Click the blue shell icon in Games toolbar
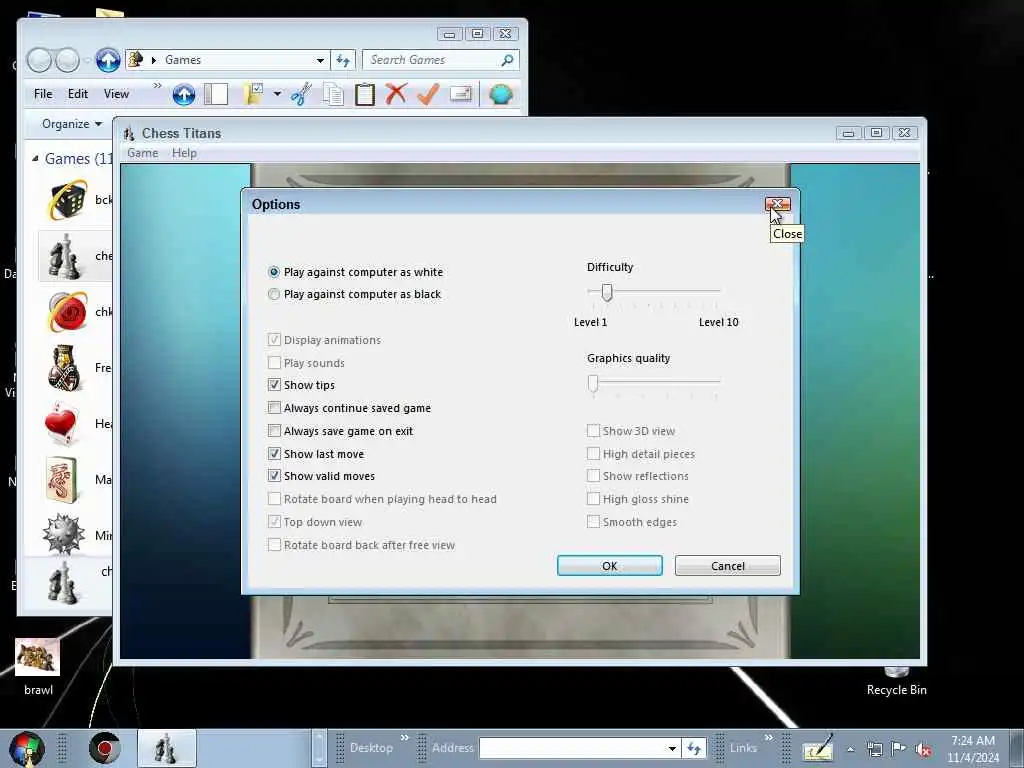The width and height of the screenshot is (1024, 768). point(501,95)
